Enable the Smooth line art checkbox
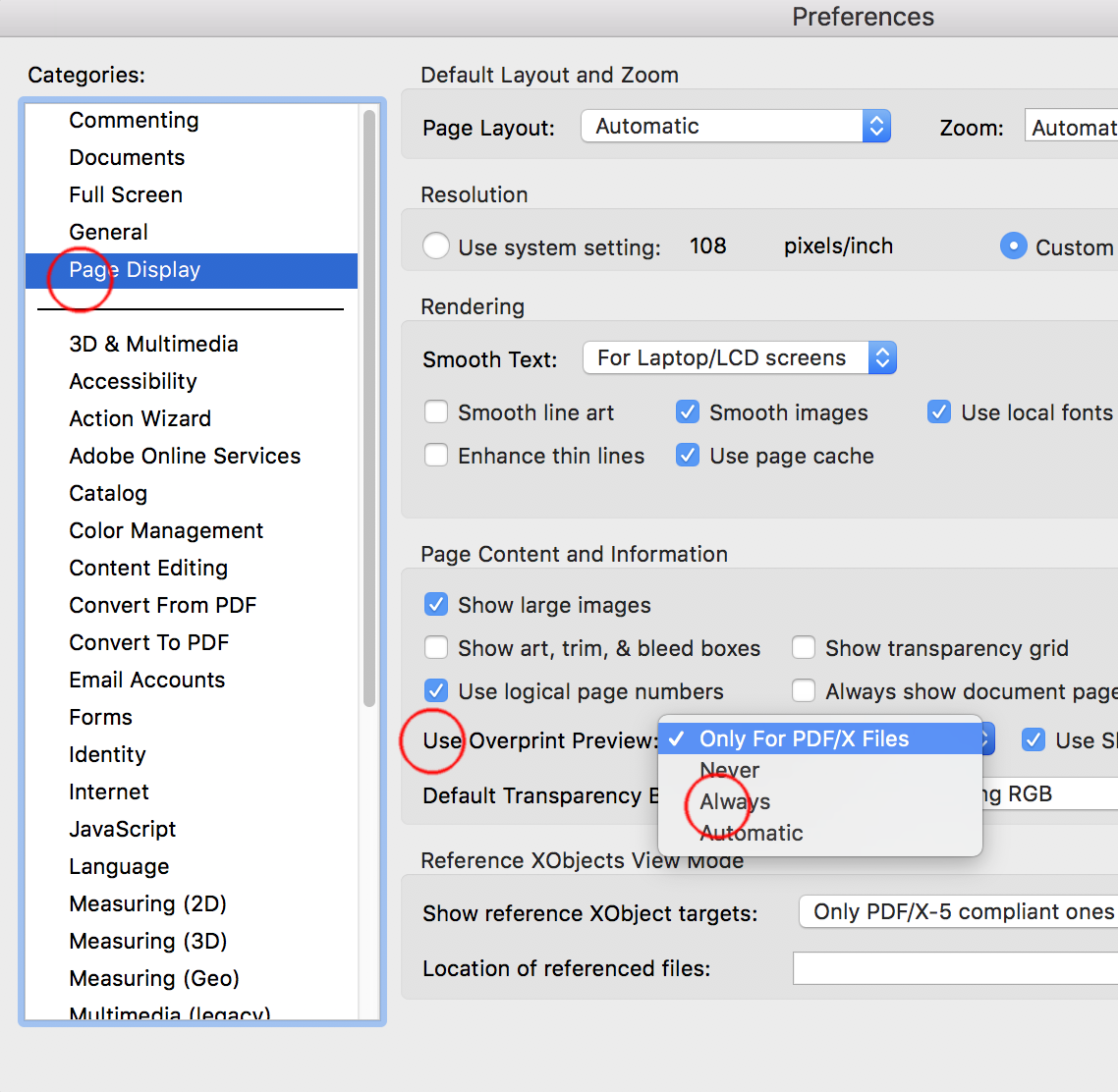 point(436,411)
